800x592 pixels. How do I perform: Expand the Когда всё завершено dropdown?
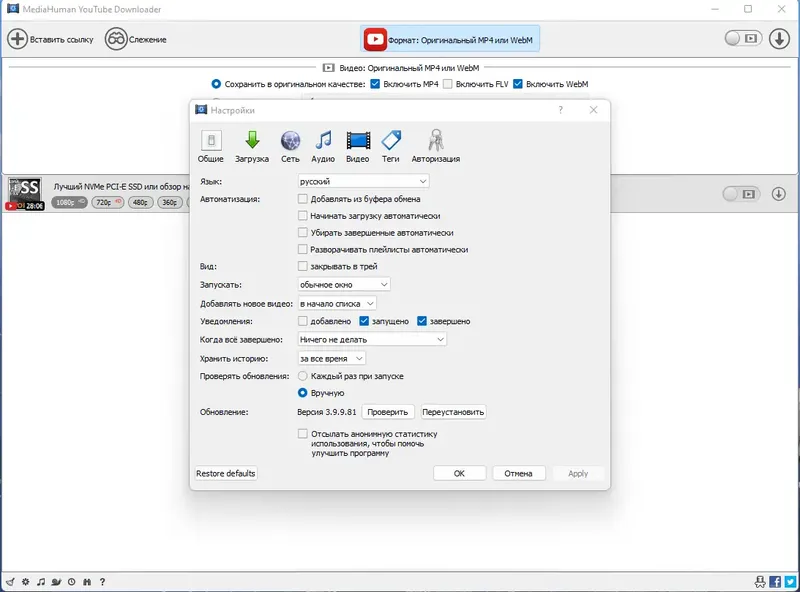tap(372, 339)
